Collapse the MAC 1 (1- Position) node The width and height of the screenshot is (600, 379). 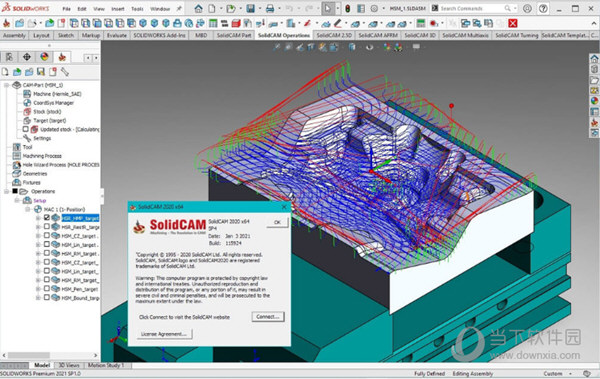[x=28, y=209]
